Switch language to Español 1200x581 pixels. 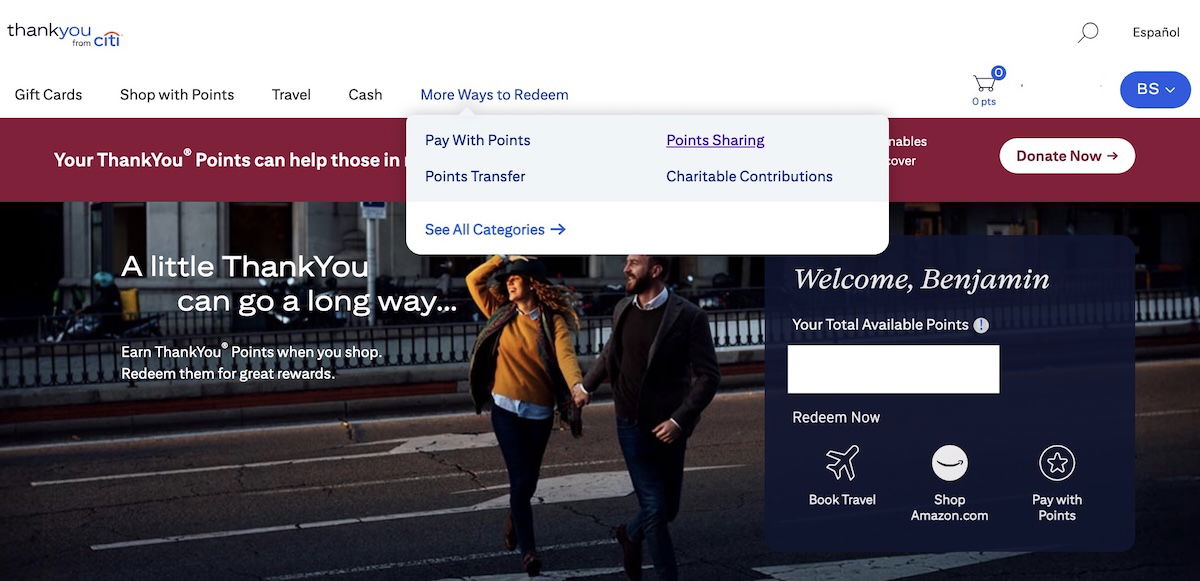pos(1156,32)
